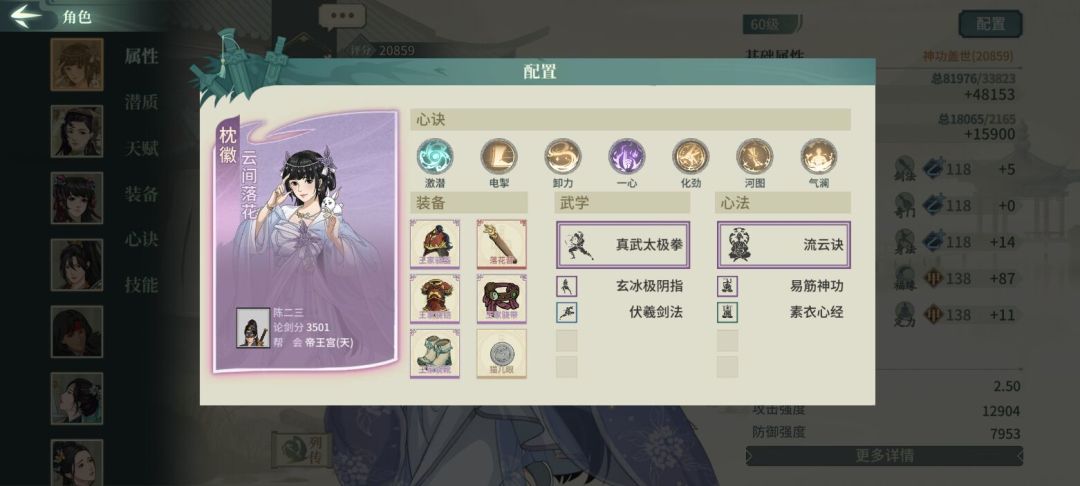
Task: Switch to the 装备 sidebar tab
Action: click(141, 194)
